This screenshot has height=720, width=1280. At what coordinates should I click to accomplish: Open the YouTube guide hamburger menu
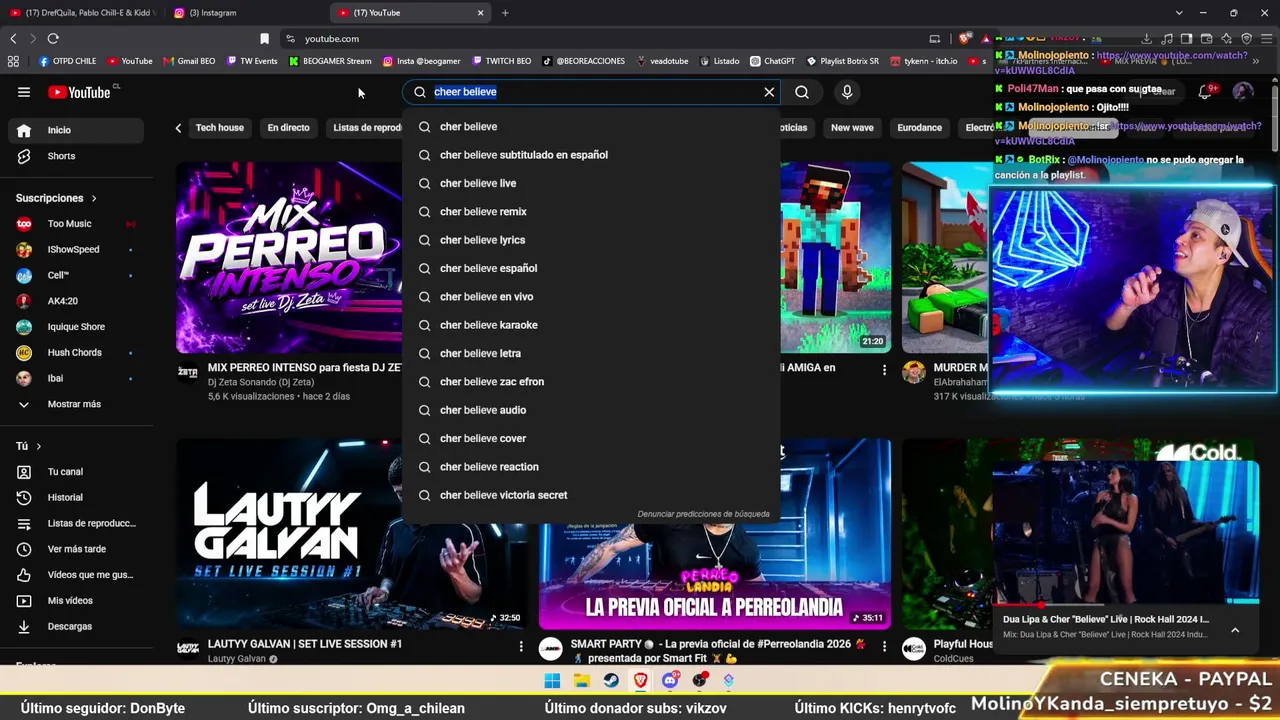coord(24,92)
